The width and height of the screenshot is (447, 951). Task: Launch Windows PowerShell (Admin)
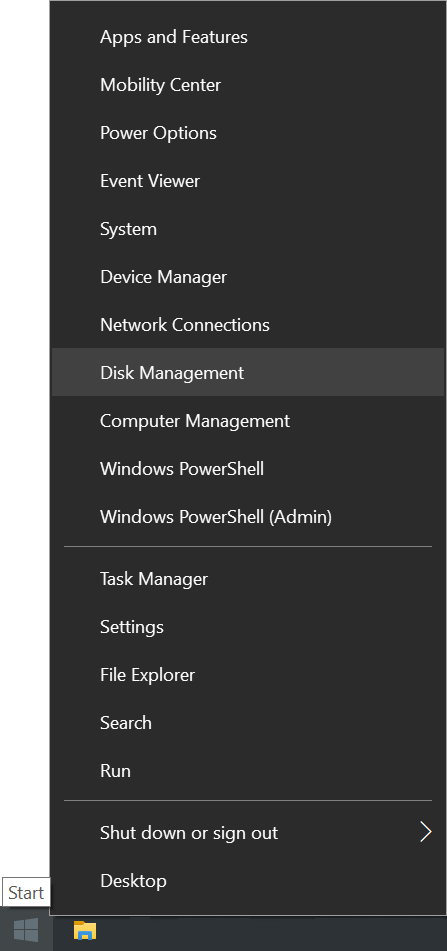[x=248, y=517]
